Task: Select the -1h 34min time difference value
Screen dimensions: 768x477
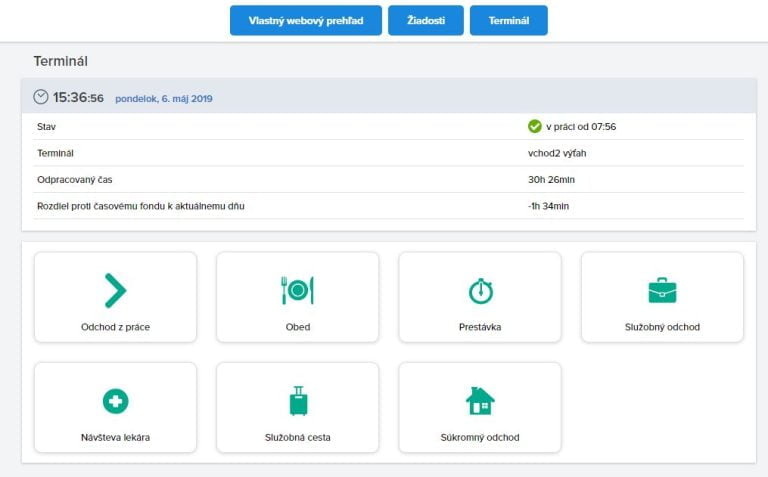Action: 548,206
